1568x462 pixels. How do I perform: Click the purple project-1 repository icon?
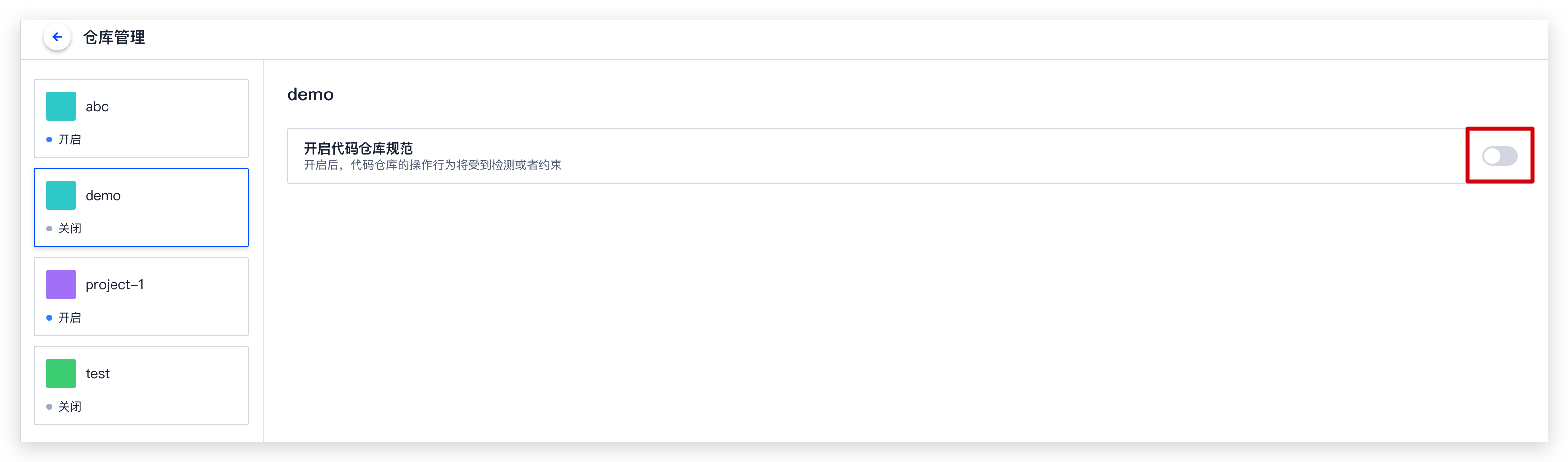pyautogui.click(x=61, y=284)
